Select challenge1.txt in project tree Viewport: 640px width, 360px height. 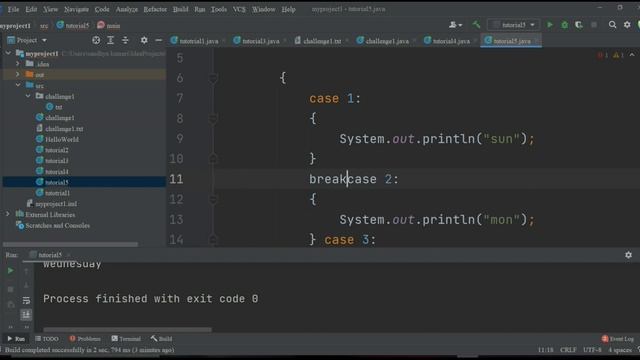coord(64,129)
